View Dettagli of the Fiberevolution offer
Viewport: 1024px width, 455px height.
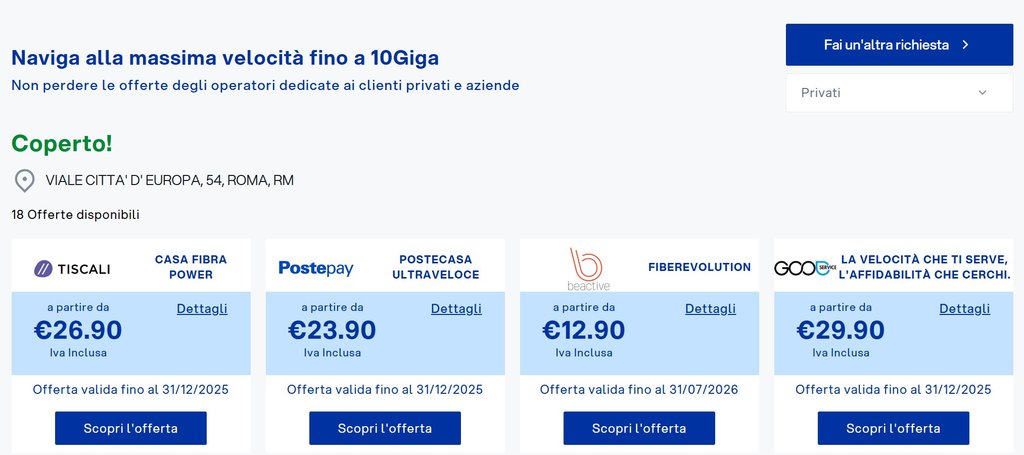tap(710, 308)
